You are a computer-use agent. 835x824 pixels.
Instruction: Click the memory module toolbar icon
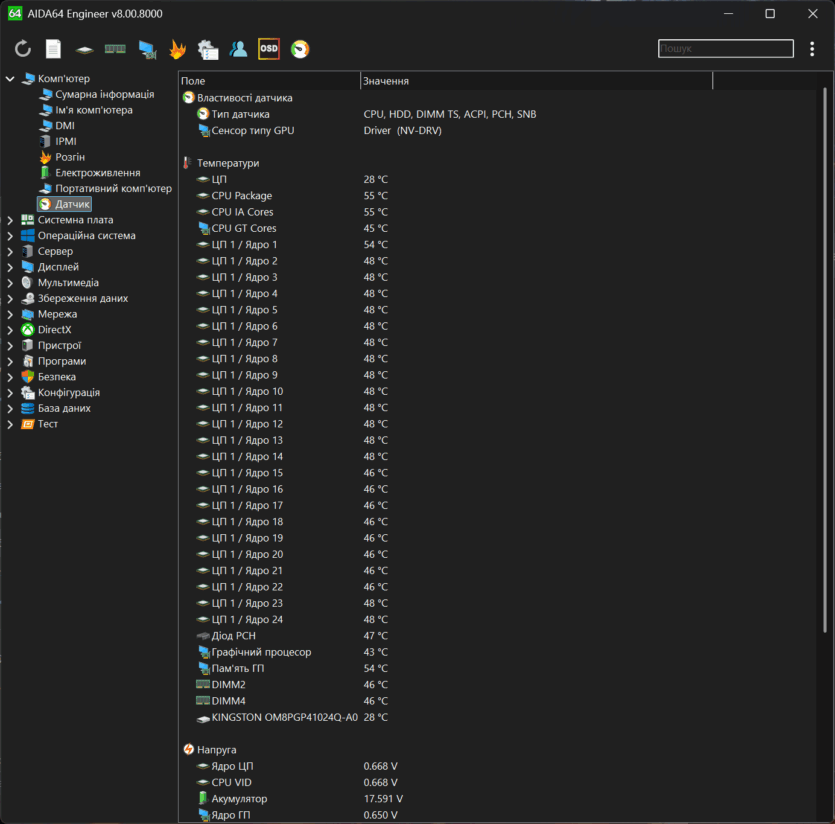point(115,49)
